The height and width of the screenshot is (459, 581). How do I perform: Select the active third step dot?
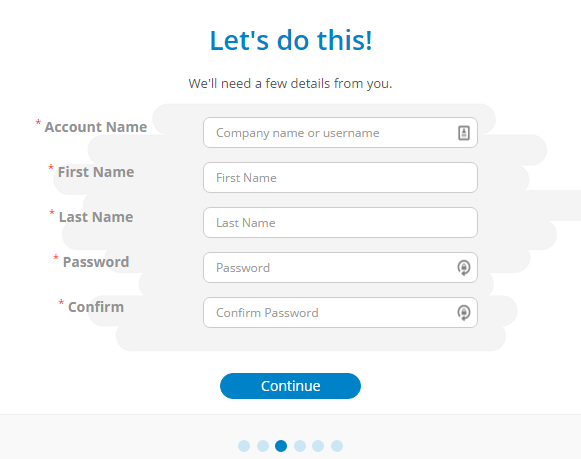pyautogui.click(x=281, y=446)
